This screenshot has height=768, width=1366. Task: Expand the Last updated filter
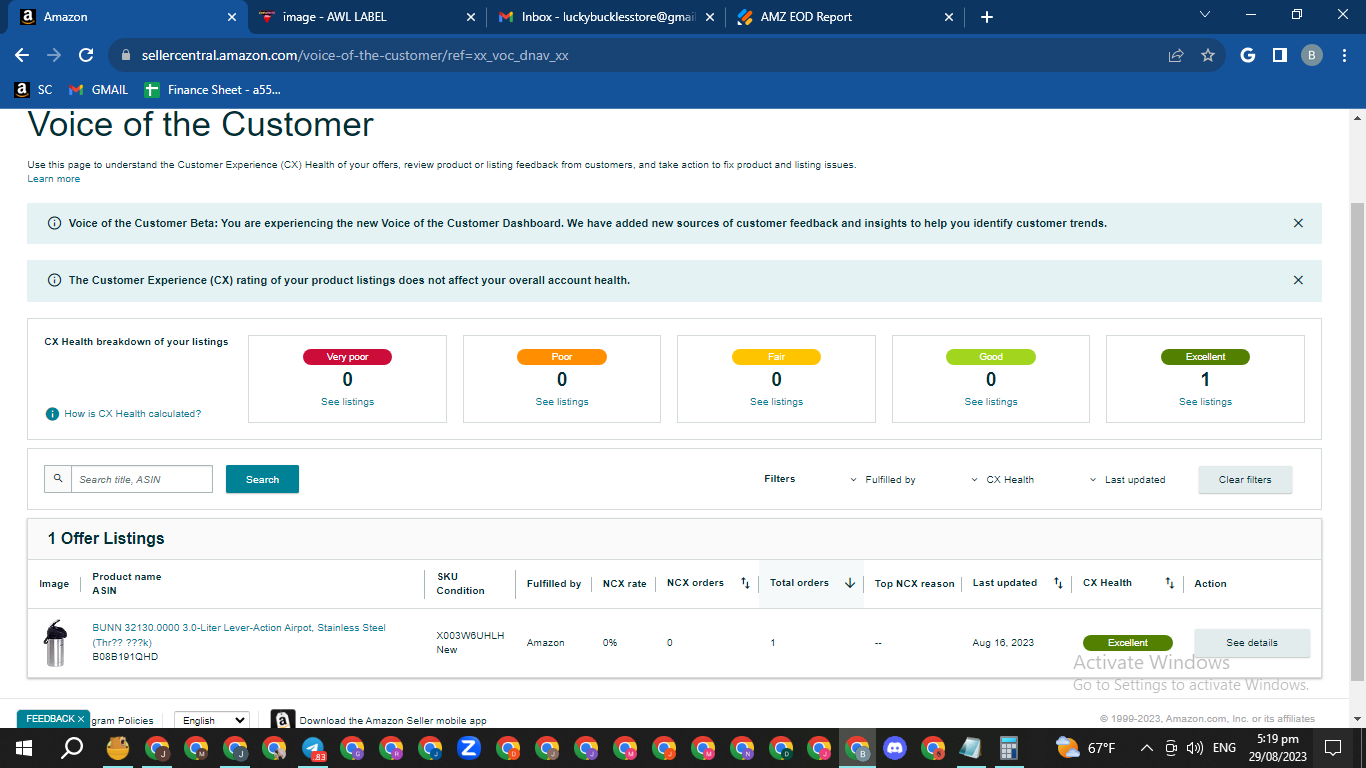[1127, 480]
